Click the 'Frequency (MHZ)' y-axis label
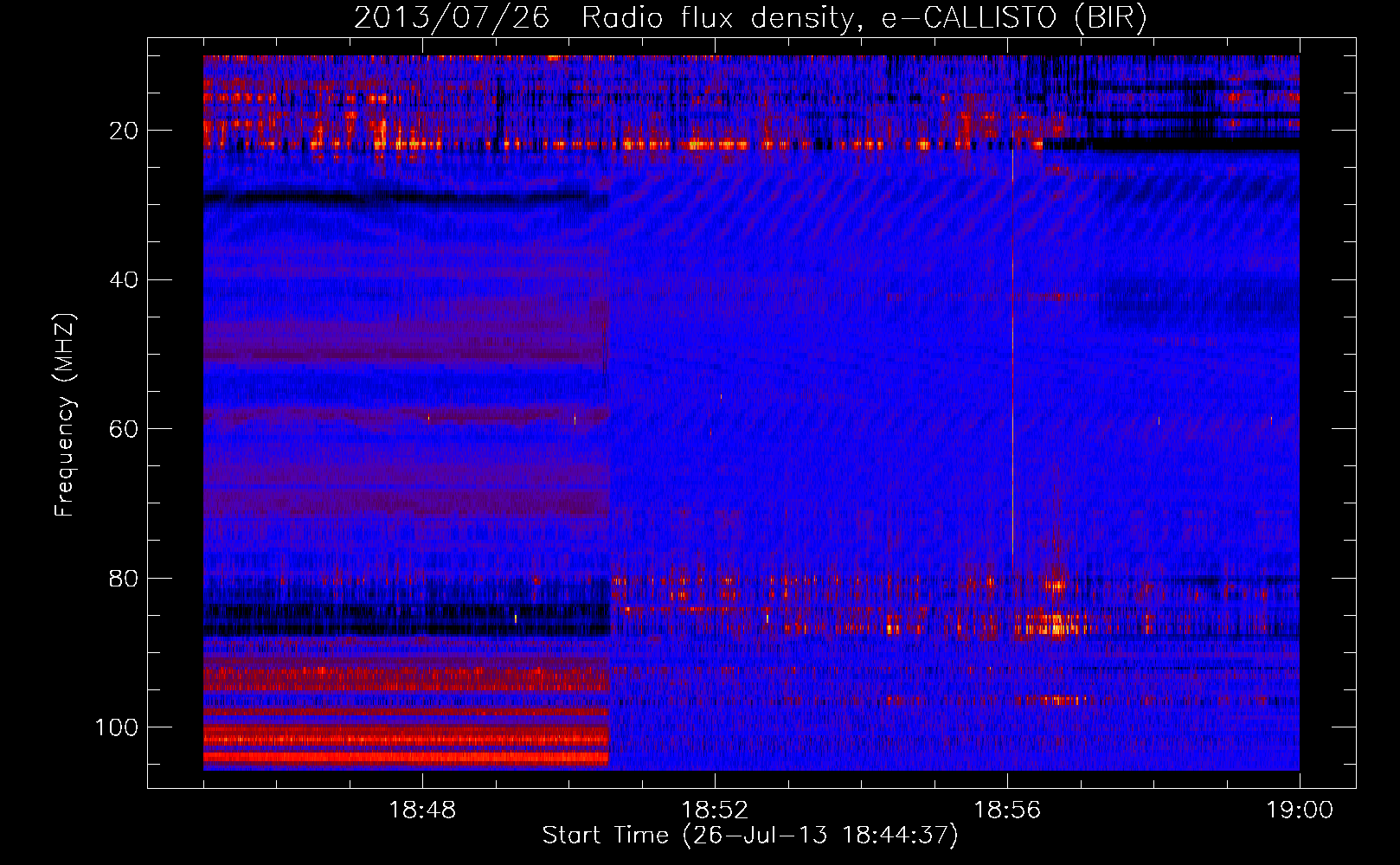The width and height of the screenshot is (1400, 865). [65, 415]
